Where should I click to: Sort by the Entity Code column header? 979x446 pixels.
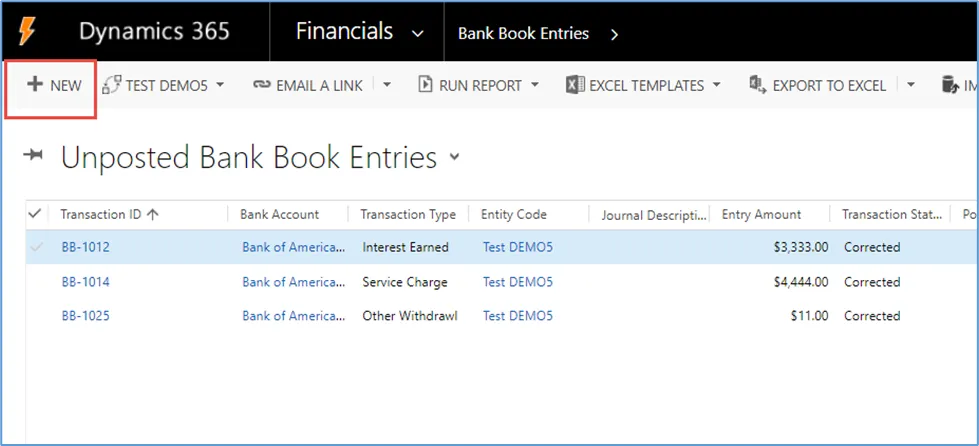click(513, 214)
